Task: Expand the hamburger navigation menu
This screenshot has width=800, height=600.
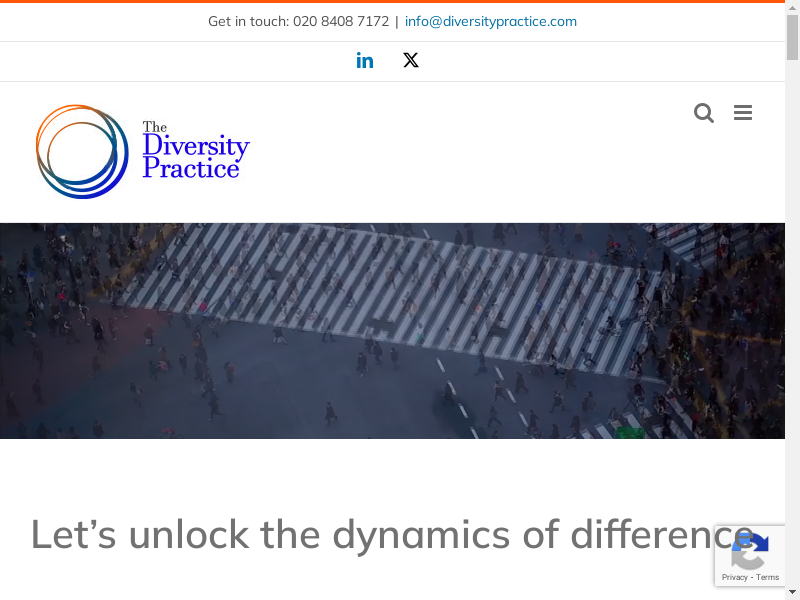Action: click(743, 113)
